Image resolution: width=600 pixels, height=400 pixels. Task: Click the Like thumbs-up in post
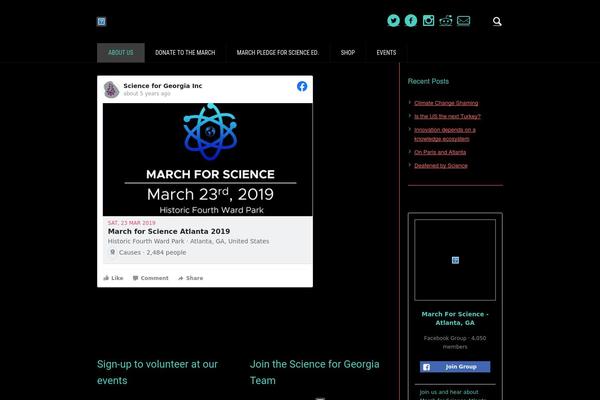pos(113,278)
